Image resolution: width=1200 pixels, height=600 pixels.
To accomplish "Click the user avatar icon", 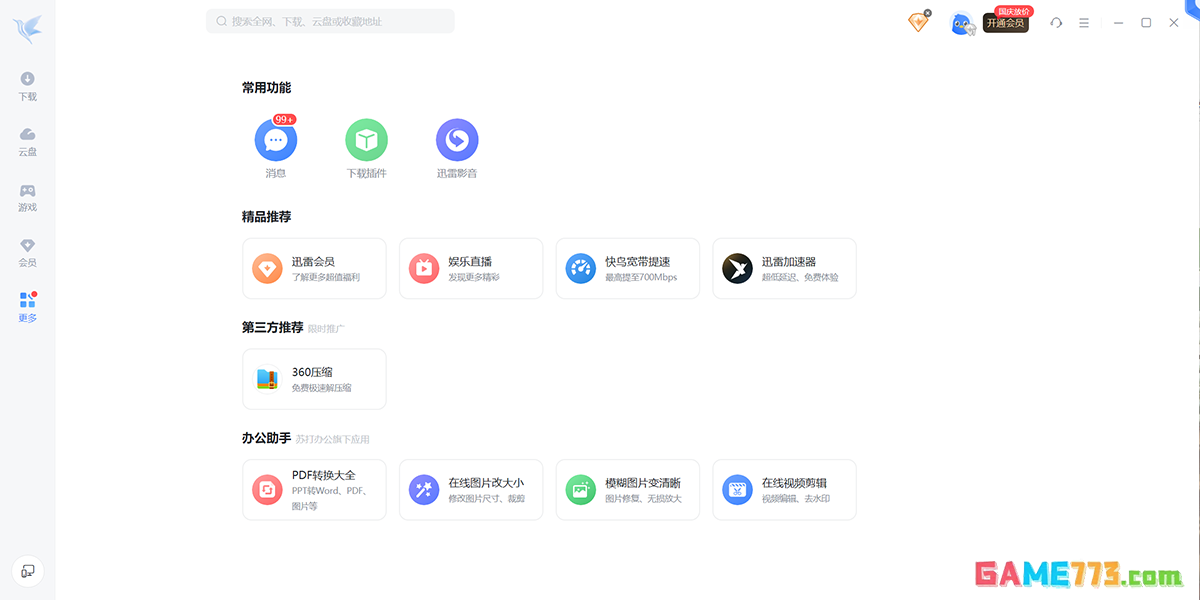I will (x=961, y=23).
